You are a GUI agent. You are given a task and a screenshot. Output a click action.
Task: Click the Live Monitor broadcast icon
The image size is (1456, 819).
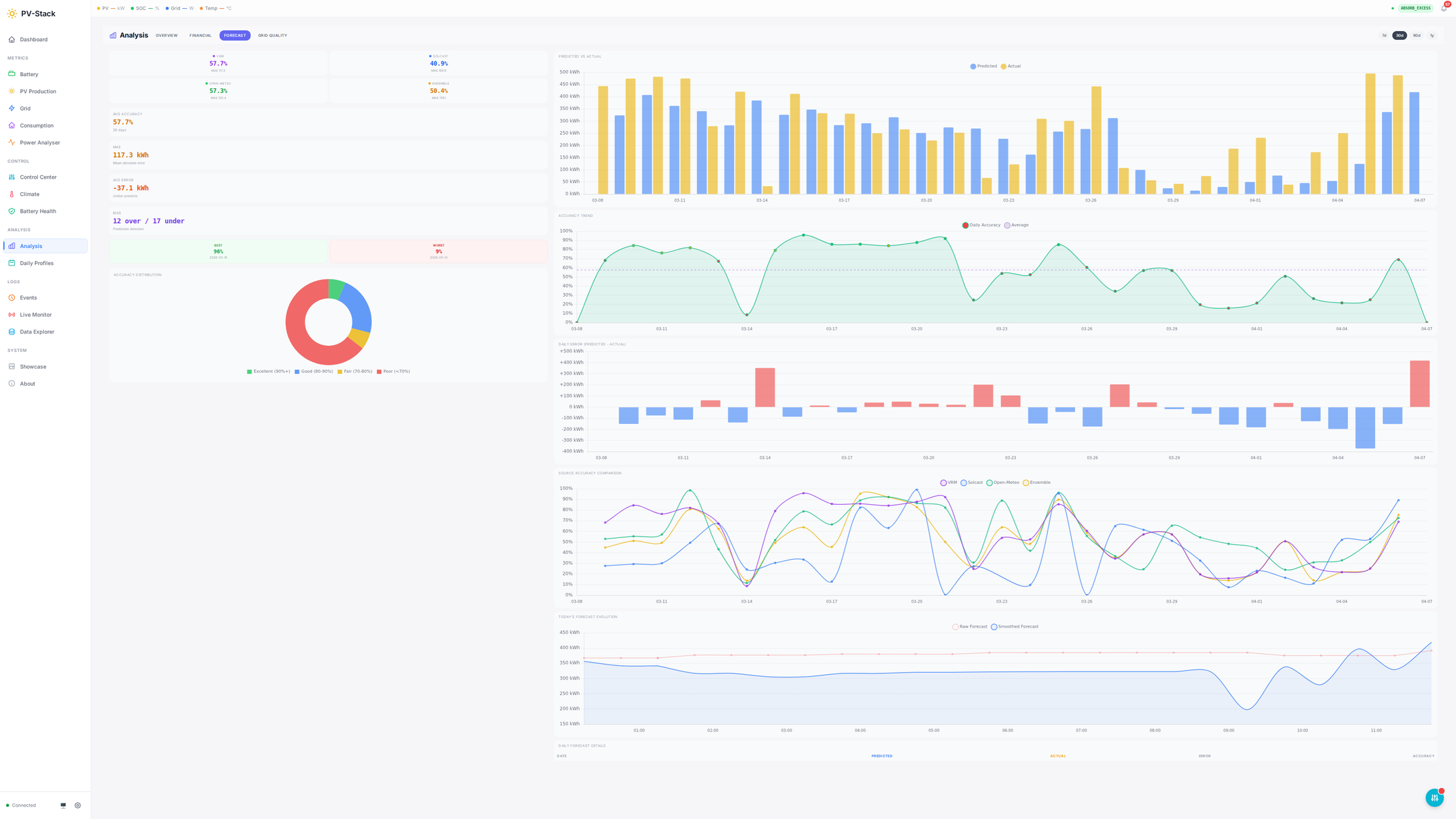[x=11, y=315]
